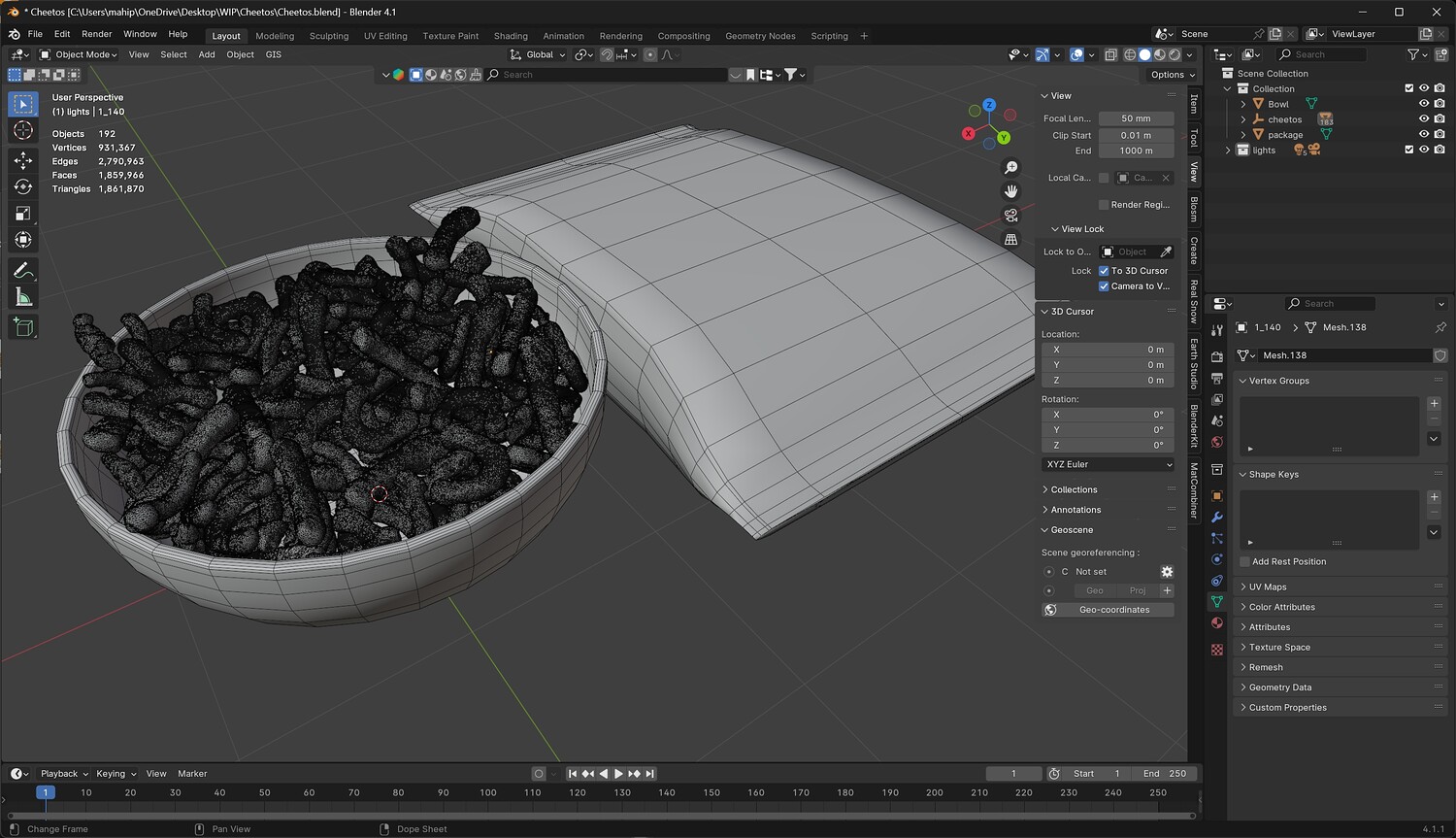Screen dimensions: 1456x838
Task: Switch to the Shading workspace tab
Action: [511, 36]
